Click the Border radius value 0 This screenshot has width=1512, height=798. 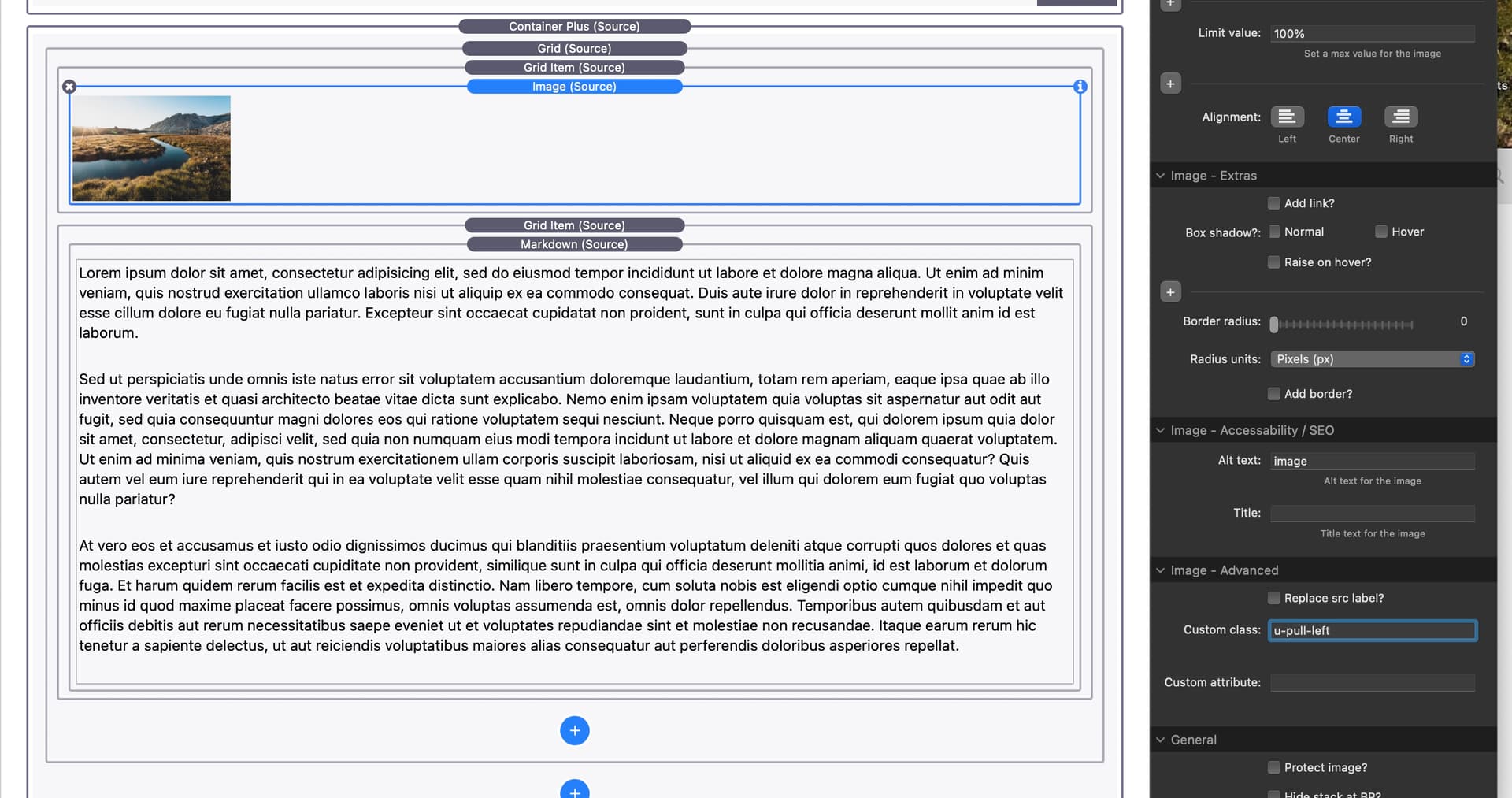point(1463,321)
